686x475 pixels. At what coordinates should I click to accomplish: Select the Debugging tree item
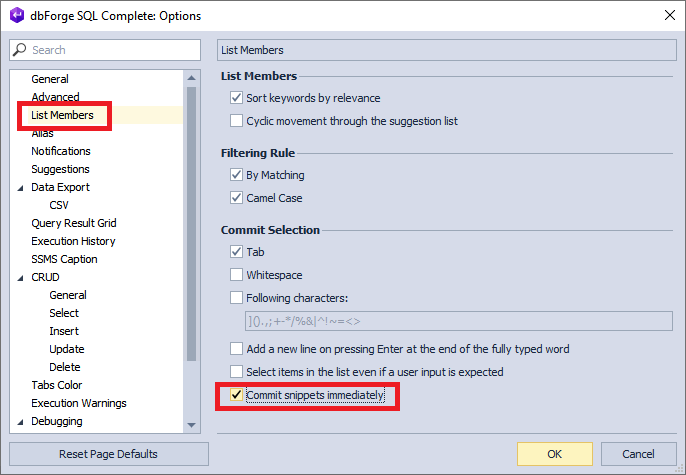pos(56,421)
